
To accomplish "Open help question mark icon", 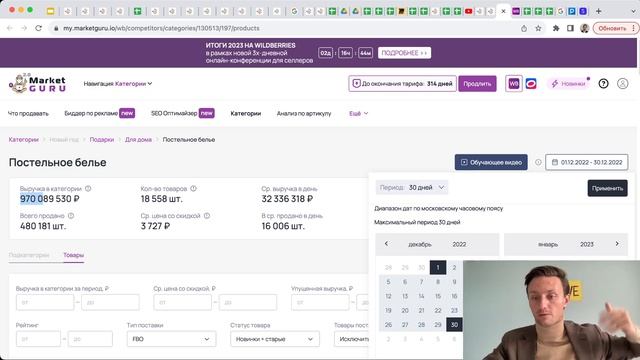I will [603, 84].
